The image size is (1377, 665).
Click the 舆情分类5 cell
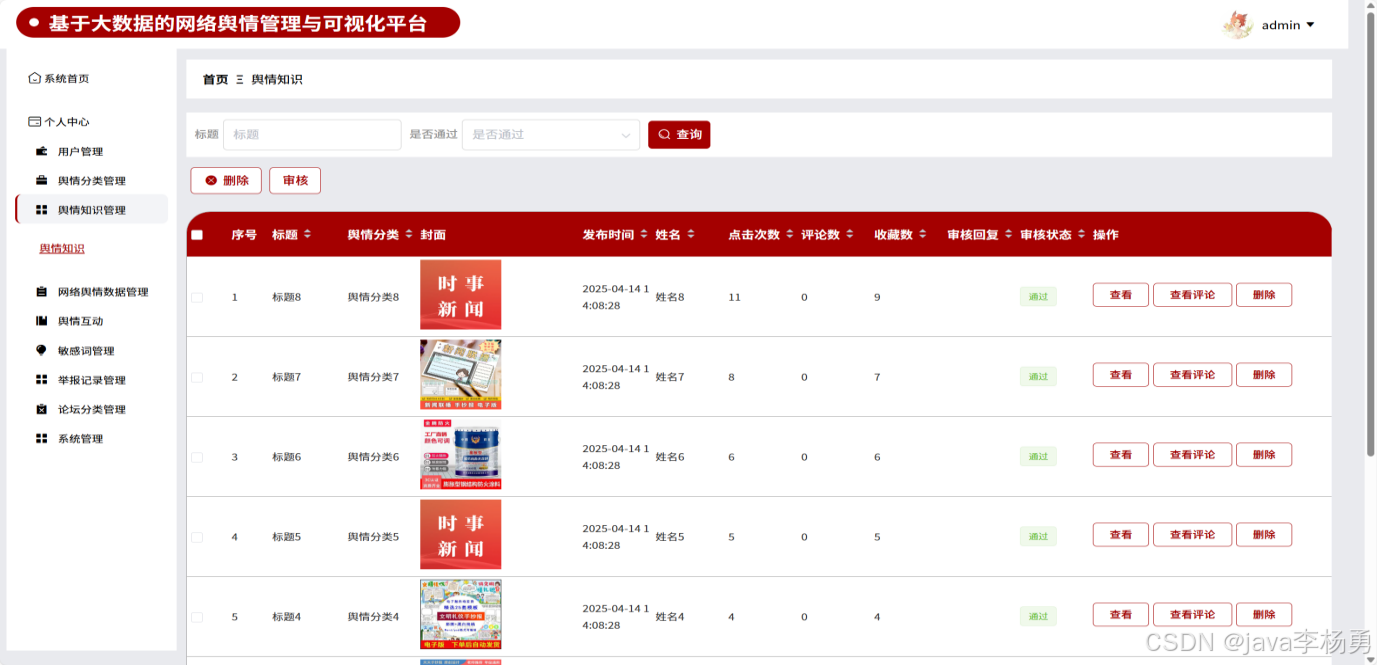373,537
